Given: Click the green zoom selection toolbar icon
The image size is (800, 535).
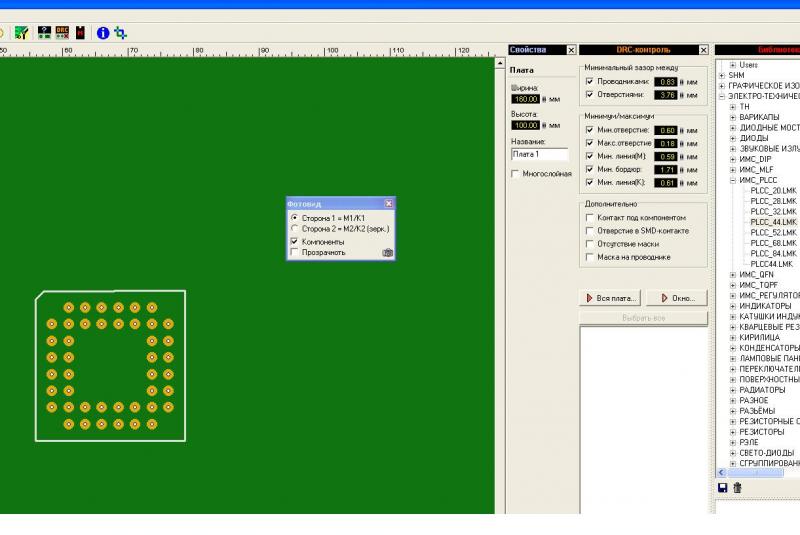Looking at the screenshot, I should point(120,32).
